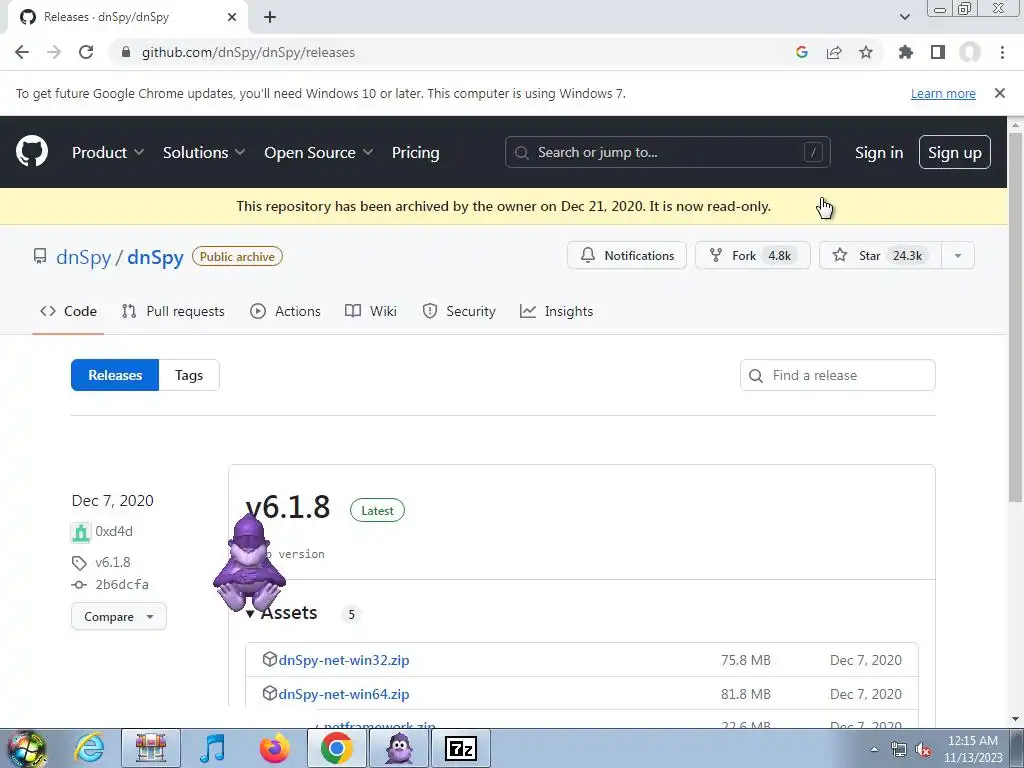The height and width of the screenshot is (768, 1024).
Task: Click the package icon beside dnSpy-net-win32.zip
Action: (269, 659)
